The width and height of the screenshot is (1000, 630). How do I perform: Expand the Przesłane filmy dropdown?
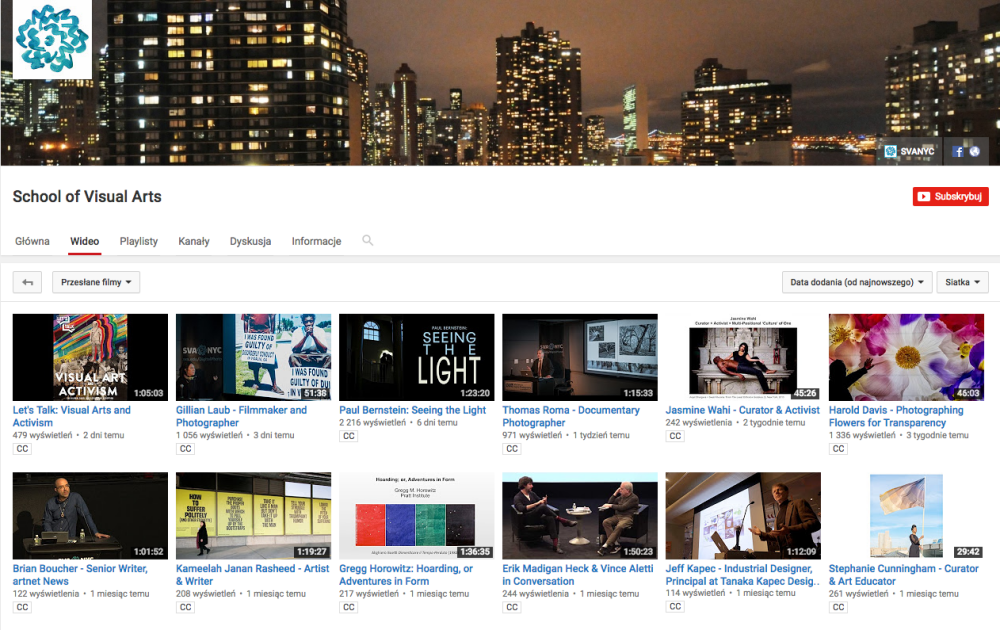96,282
